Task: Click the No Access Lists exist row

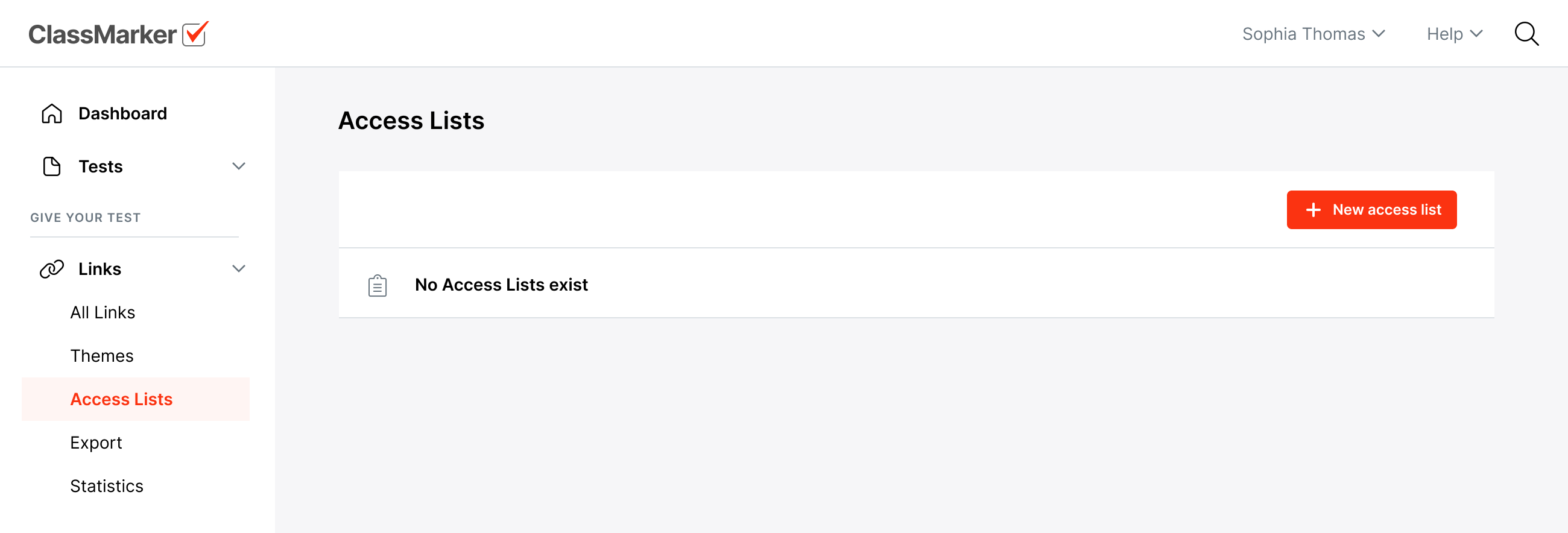Action: click(x=501, y=285)
